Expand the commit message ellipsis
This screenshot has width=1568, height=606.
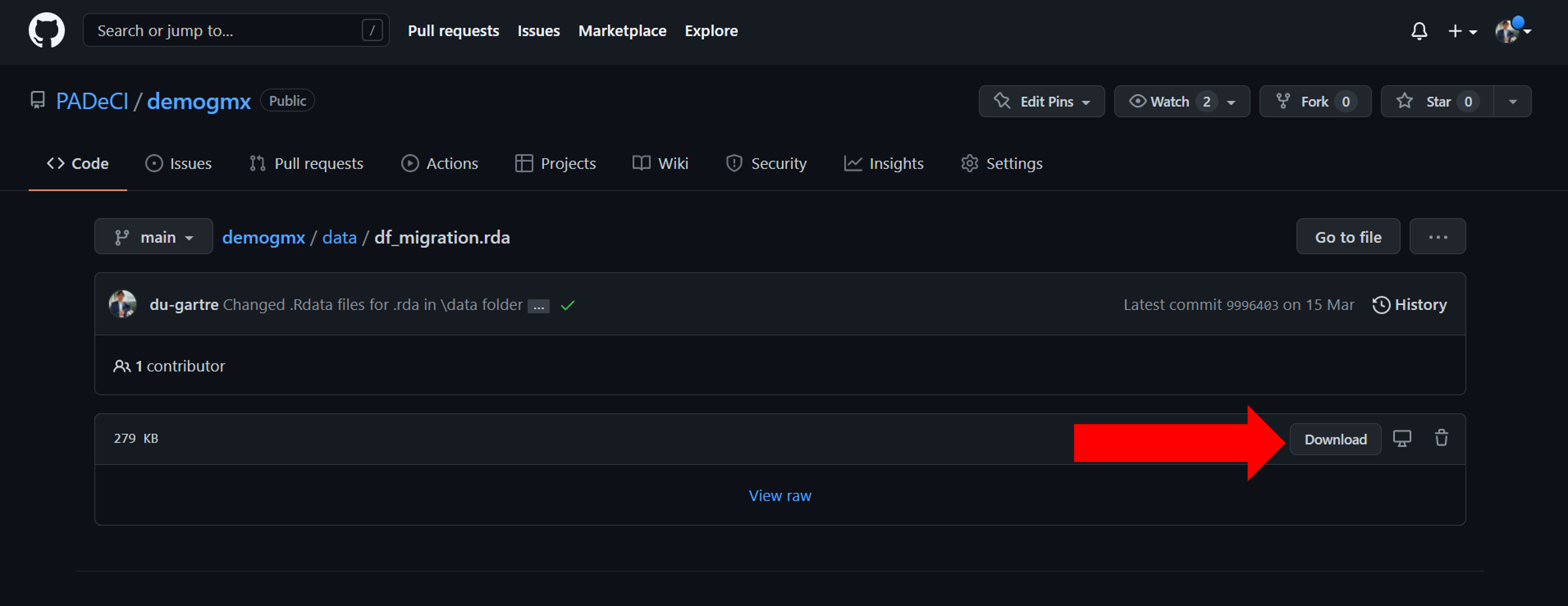pyautogui.click(x=538, y=306)
